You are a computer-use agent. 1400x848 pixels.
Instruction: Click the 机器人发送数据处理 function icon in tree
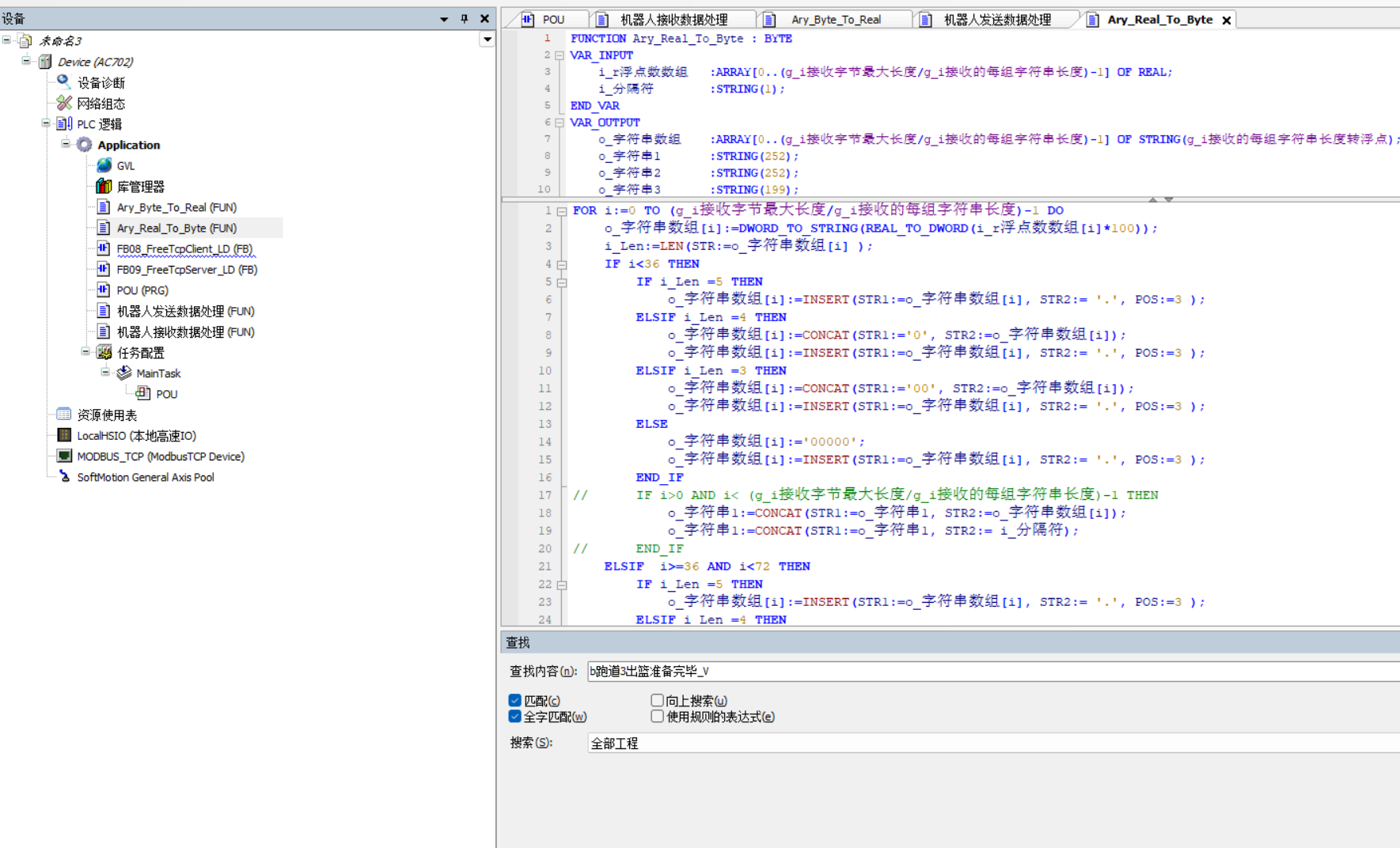(x=104, y=310)
